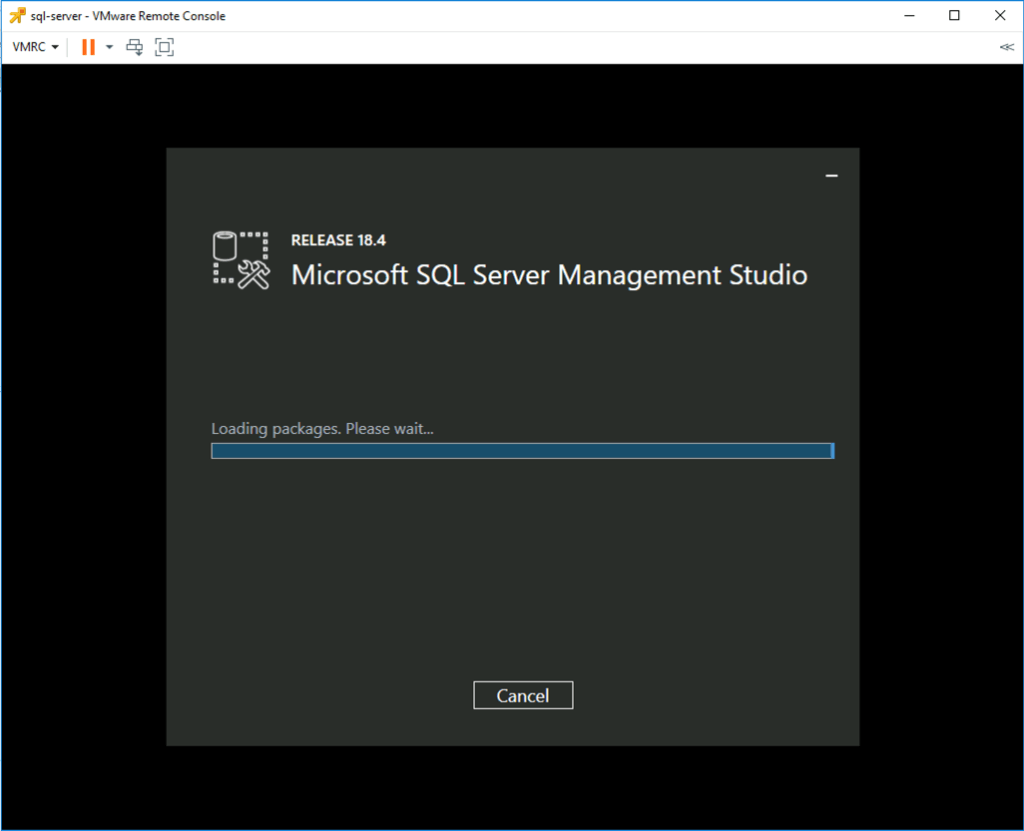Click the orange pause virtual machine icon
The image size is (1024, 831).
pos(88,47)
